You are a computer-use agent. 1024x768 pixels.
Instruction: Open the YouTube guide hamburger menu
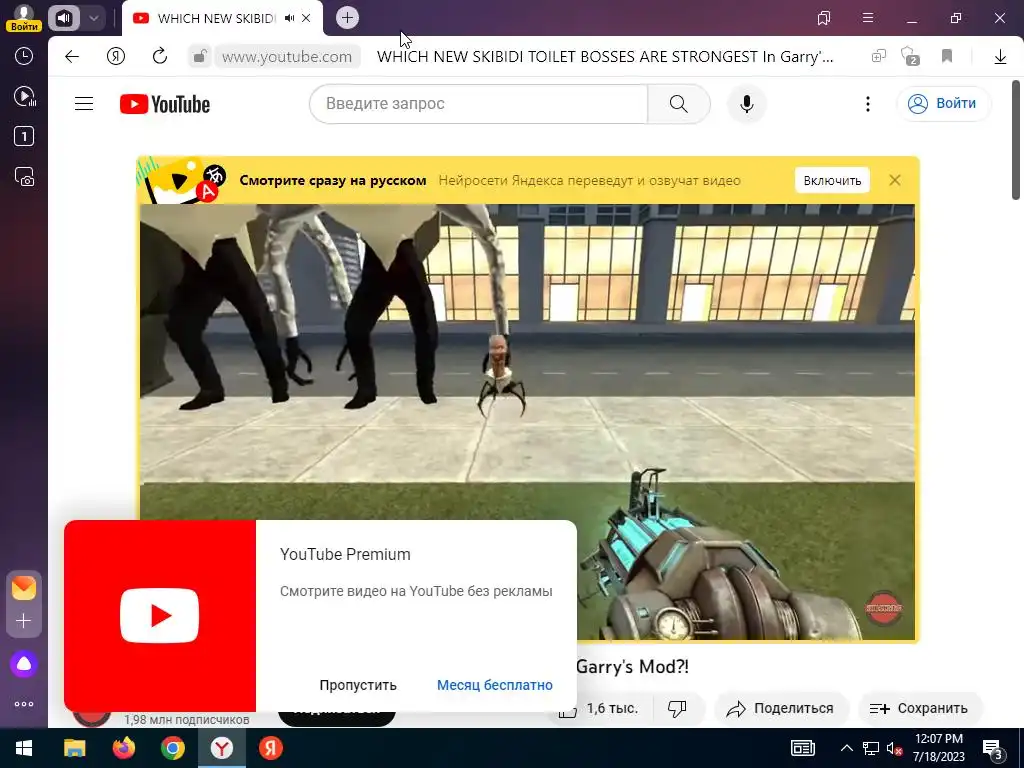tap(84, 104)
